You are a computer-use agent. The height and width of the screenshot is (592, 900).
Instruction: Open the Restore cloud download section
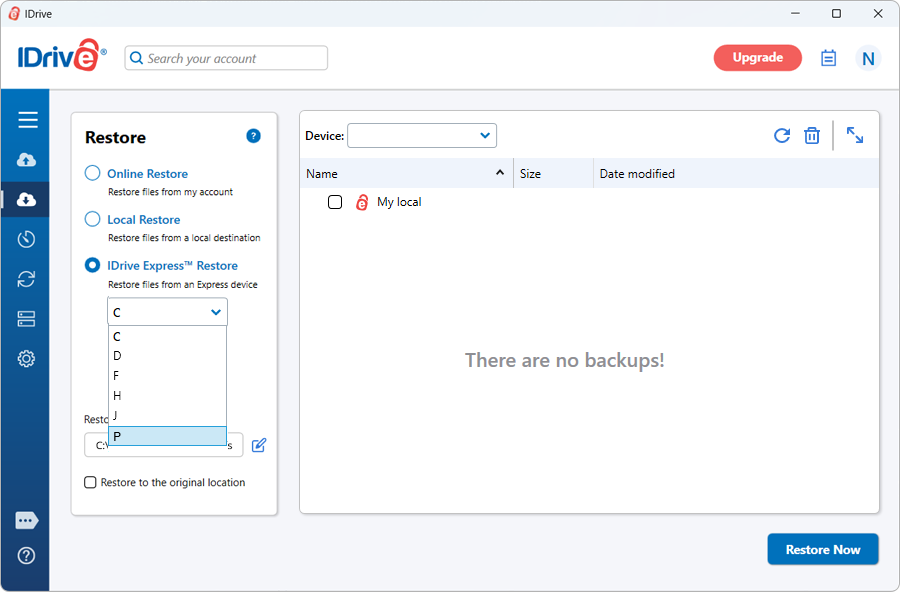pyautogui.click(x=26, y=199)
